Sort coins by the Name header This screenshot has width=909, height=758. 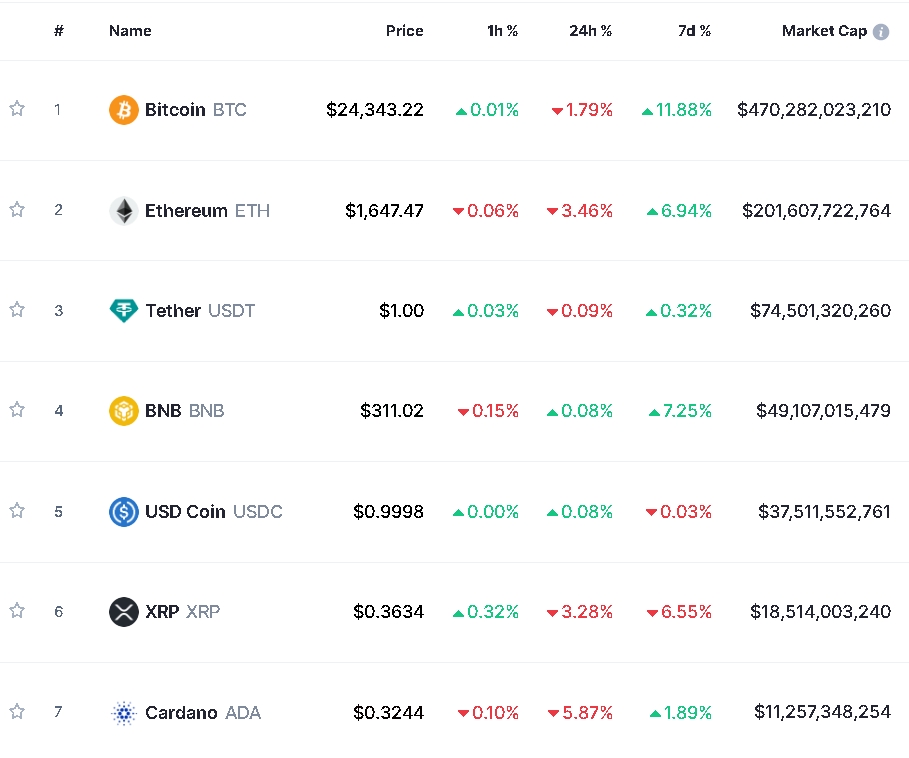coord(130,31)
